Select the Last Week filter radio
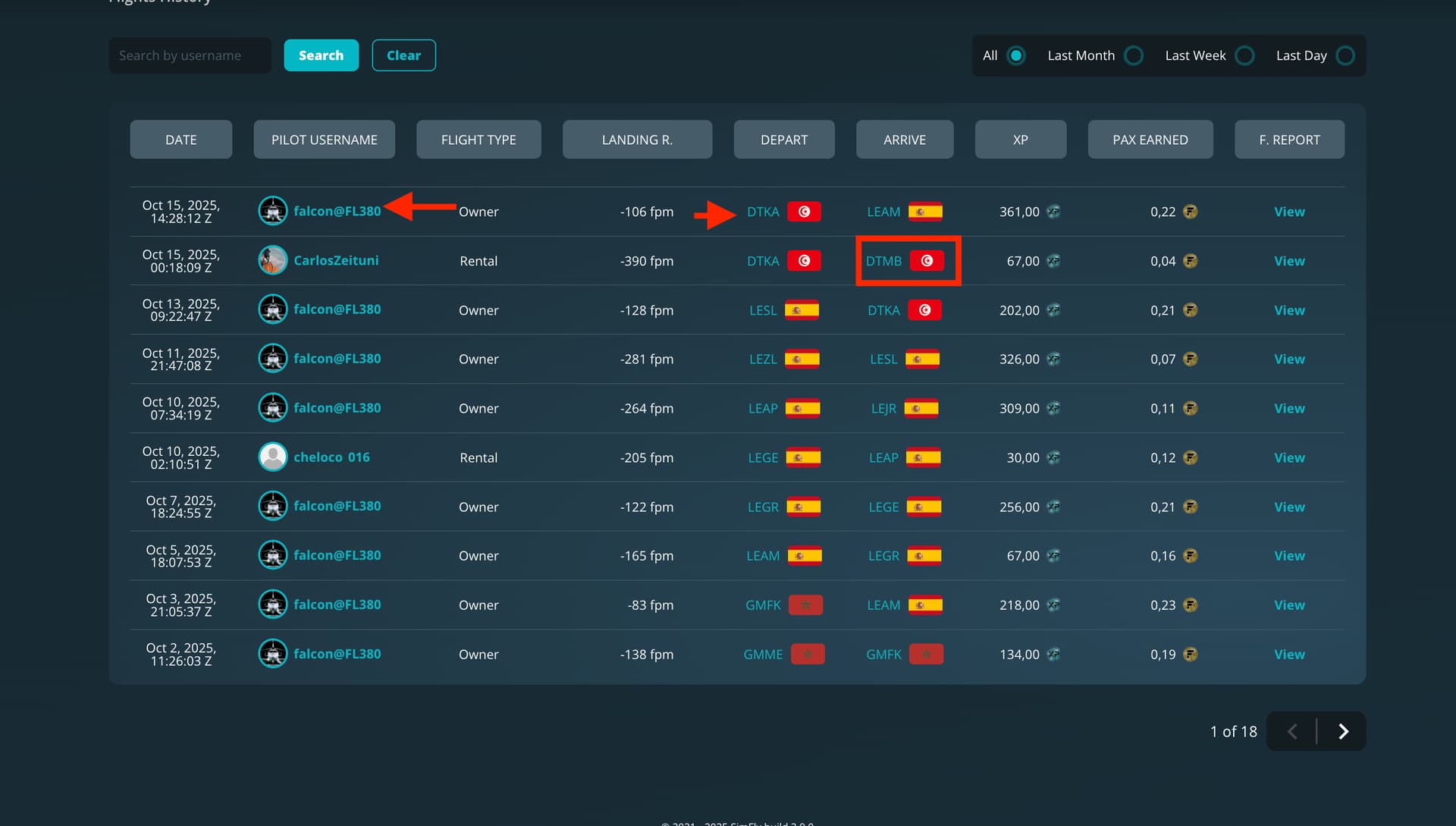1456x826 pixels. 1244,55
